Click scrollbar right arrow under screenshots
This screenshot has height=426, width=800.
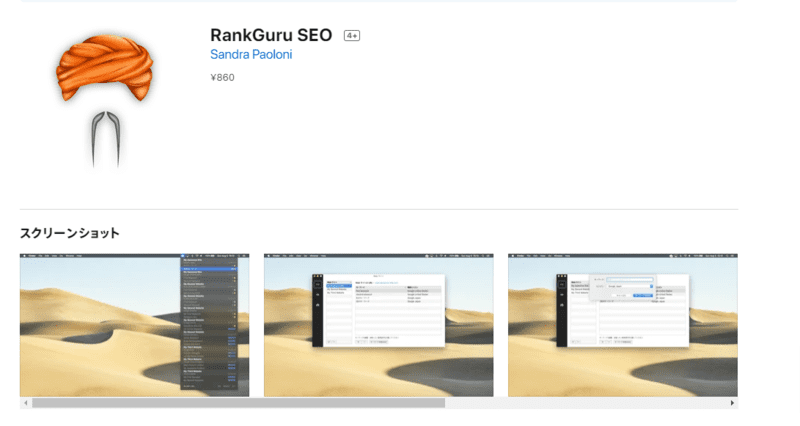point(732,403)
